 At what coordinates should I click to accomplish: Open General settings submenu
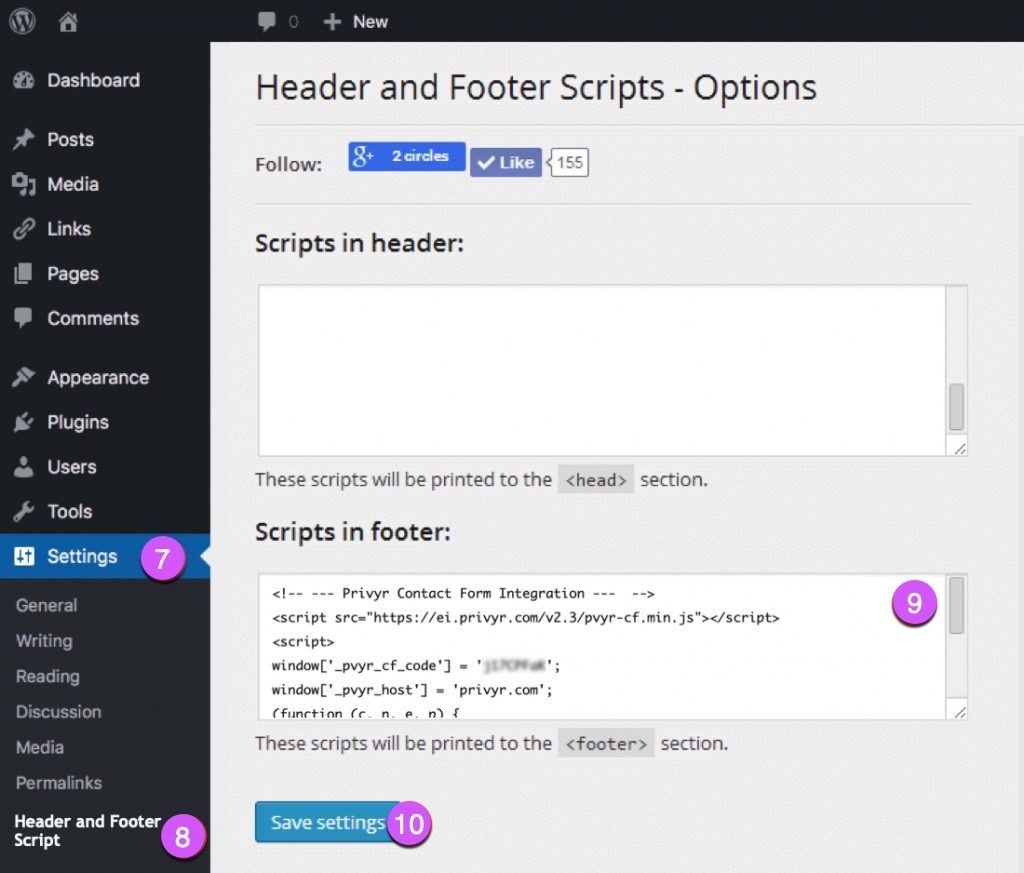pyautogui.click(x=46, y=605)
